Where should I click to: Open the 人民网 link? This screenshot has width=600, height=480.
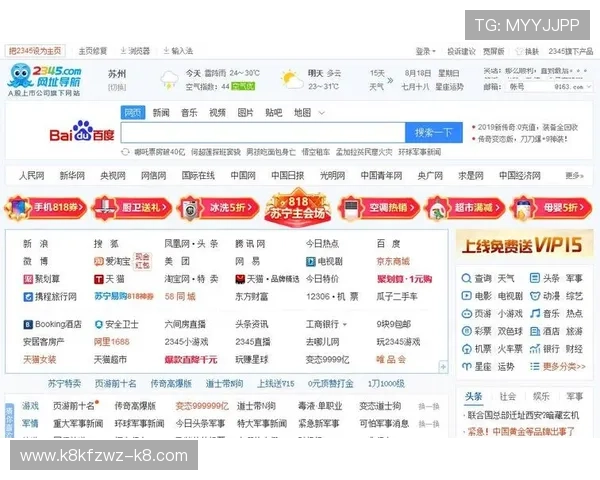(32, 176)
